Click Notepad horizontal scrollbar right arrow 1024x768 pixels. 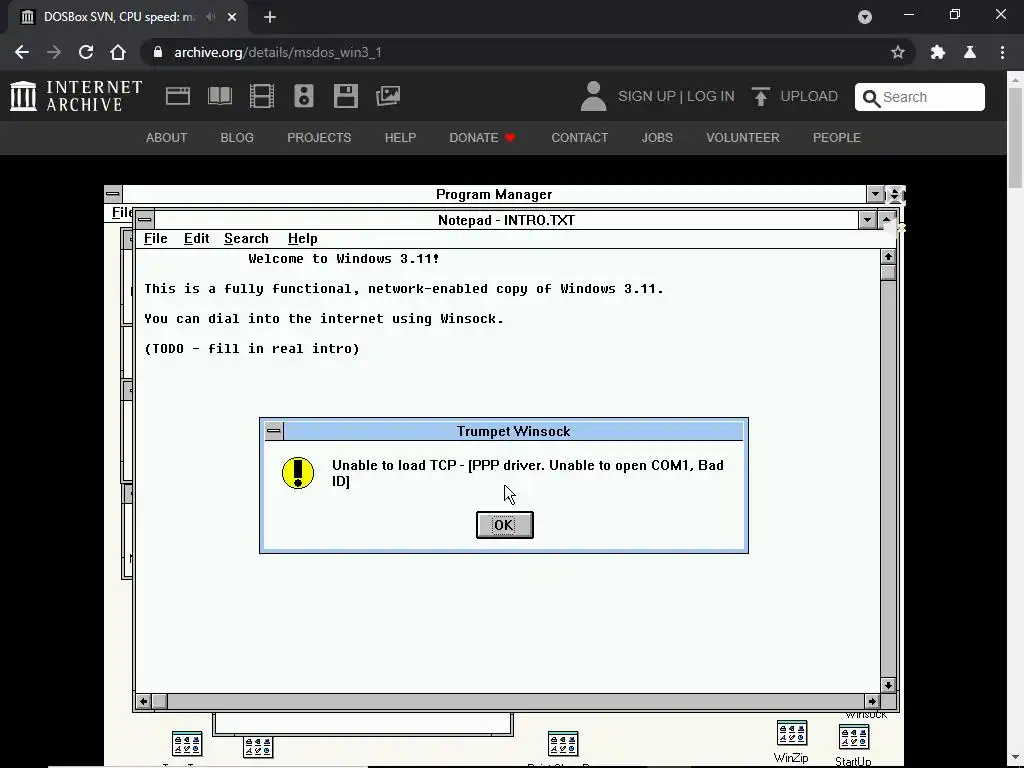[872, 701]
